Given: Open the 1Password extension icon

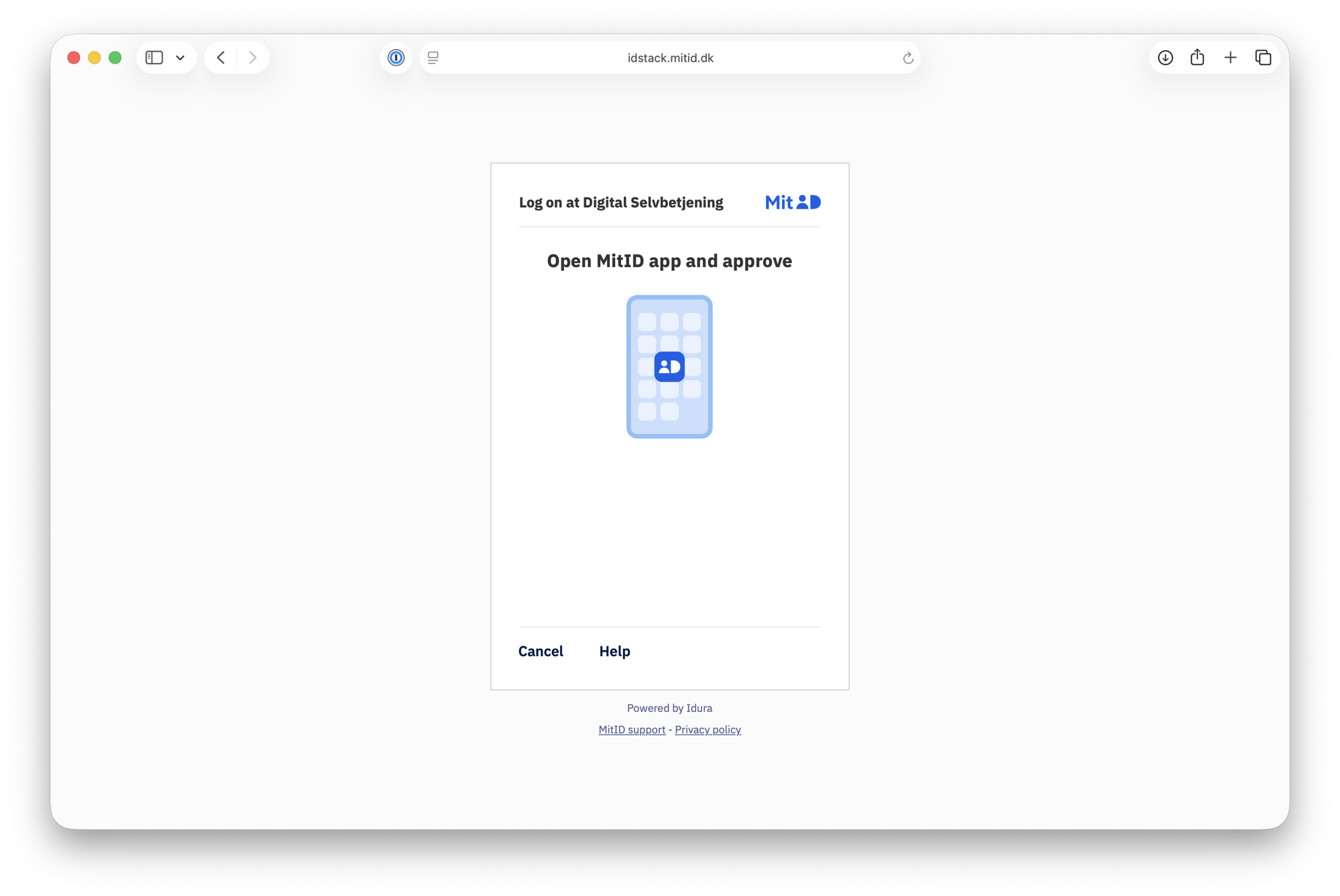Looking at the screenshot, I should [396, 58].
